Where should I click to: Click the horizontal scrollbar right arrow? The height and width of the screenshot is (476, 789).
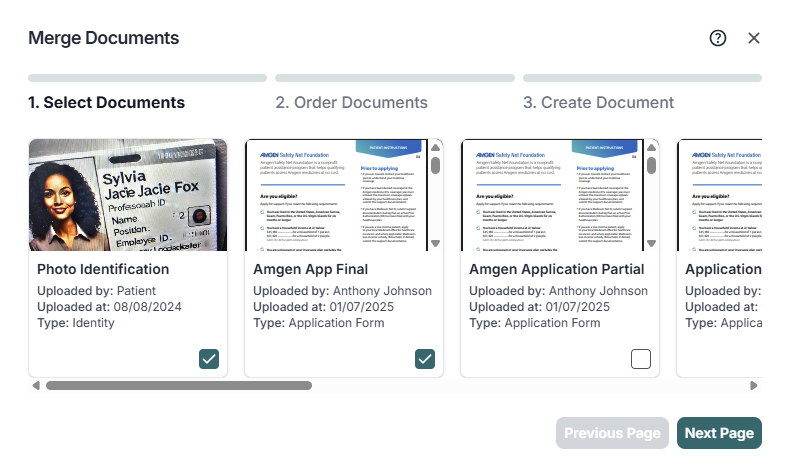[x=754, y=385]
